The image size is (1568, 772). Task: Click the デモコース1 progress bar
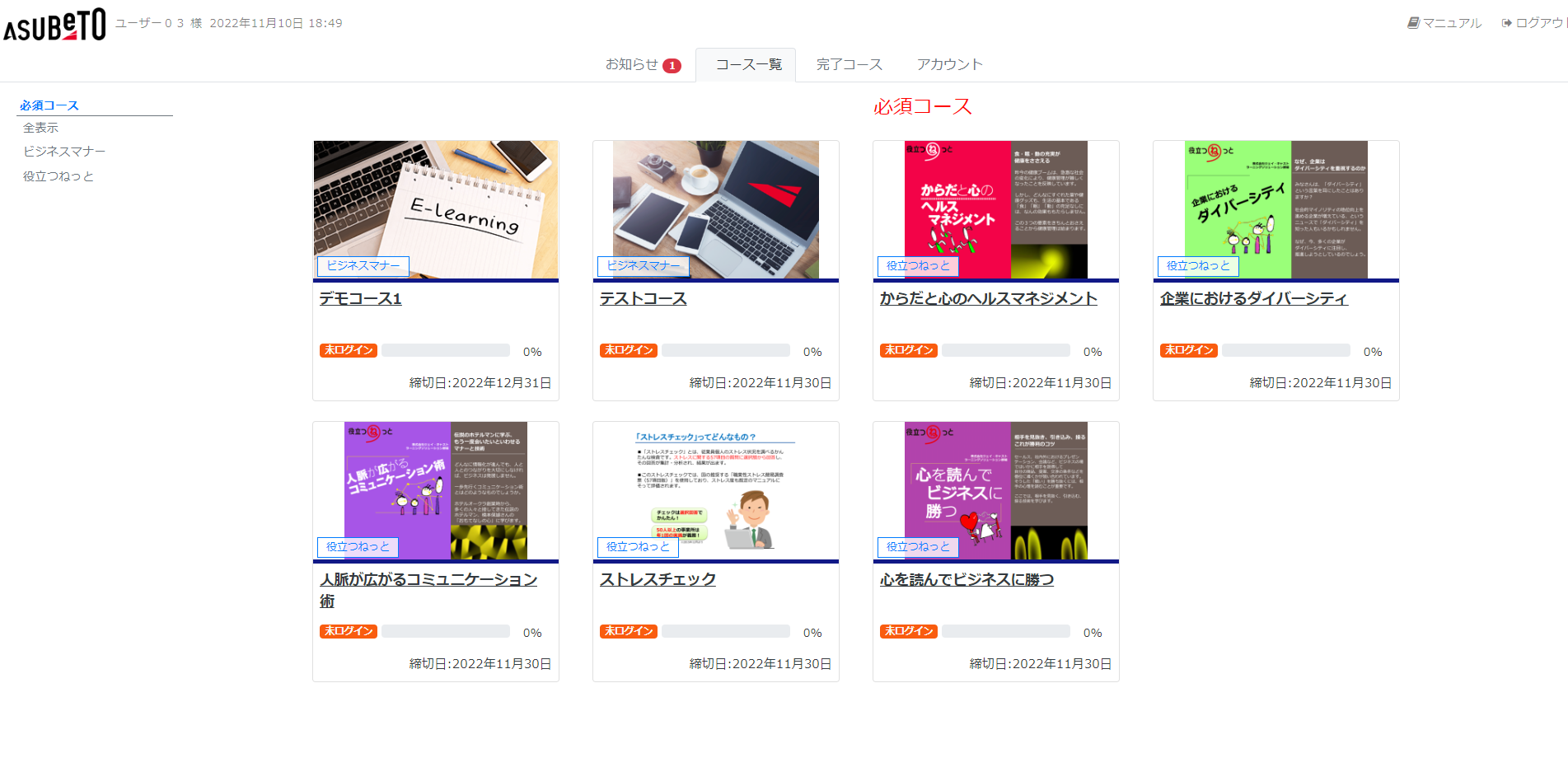point(446,351)
